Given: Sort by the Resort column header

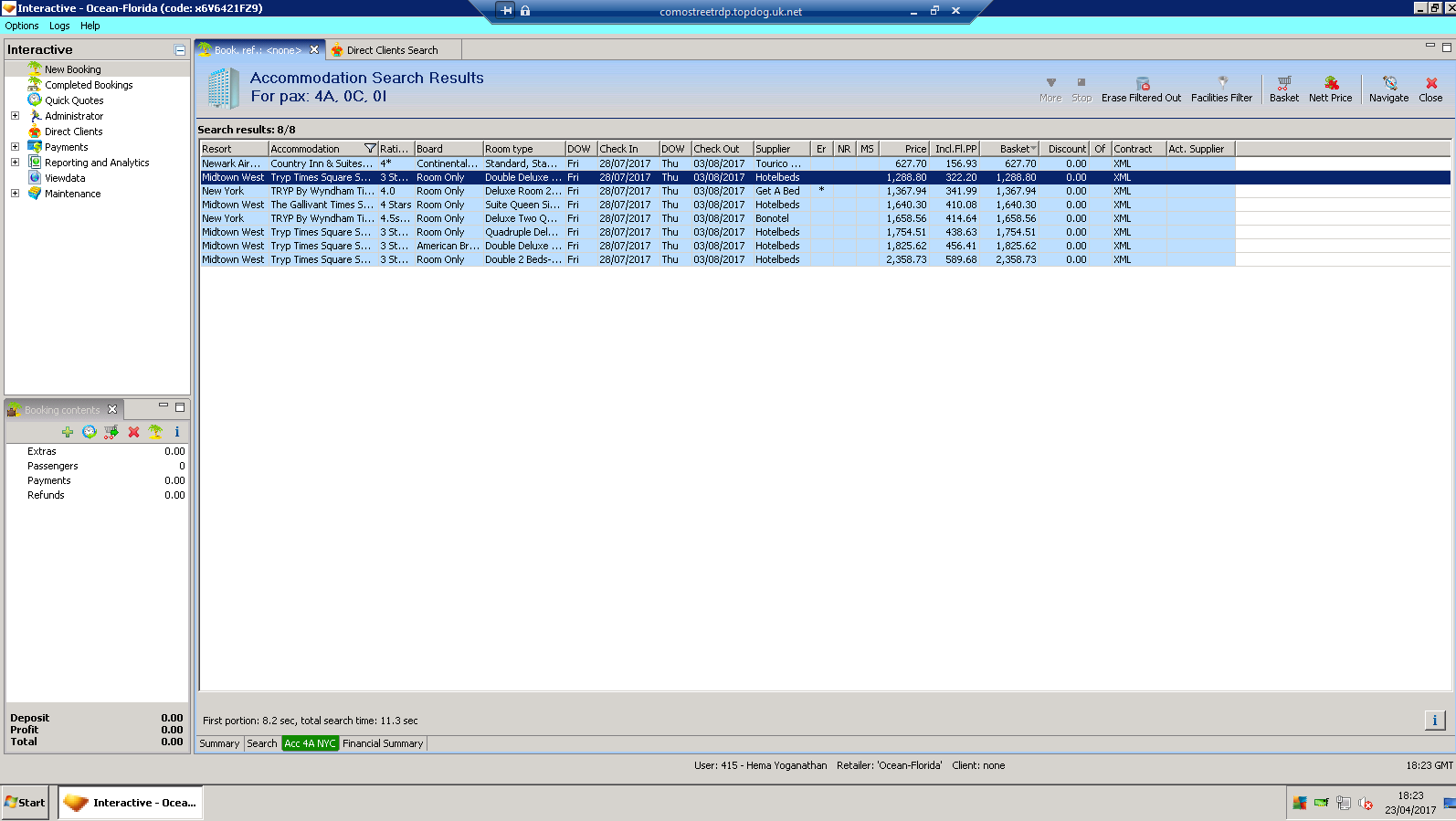Looking at the screenshot, I should point(234,149).
